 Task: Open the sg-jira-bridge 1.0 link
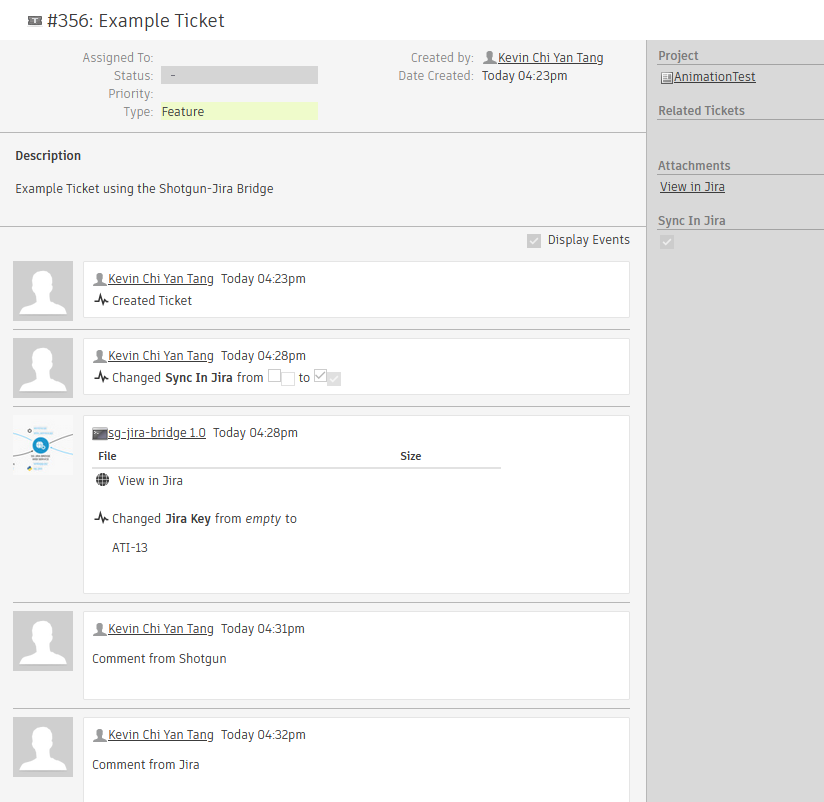pos(157,433)
